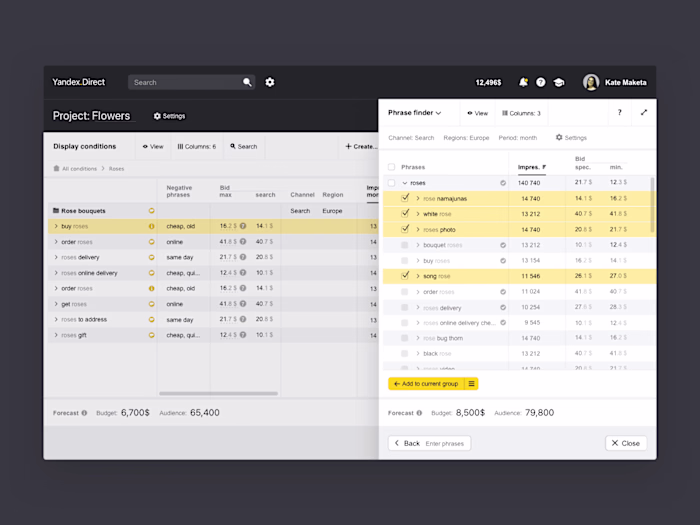
Task: Open list menu icon next to Add to current group
Action: tap(471, 383)
